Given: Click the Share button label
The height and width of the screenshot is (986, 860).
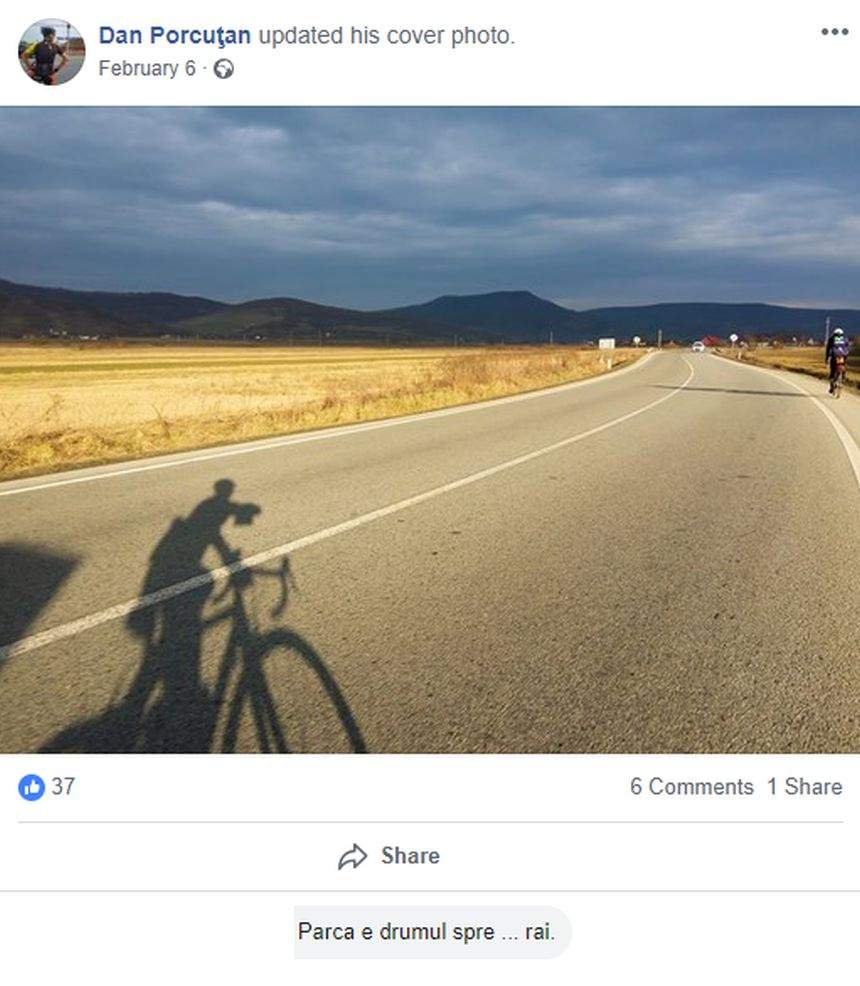Looking at the screenshot, I should click(411, 856).
